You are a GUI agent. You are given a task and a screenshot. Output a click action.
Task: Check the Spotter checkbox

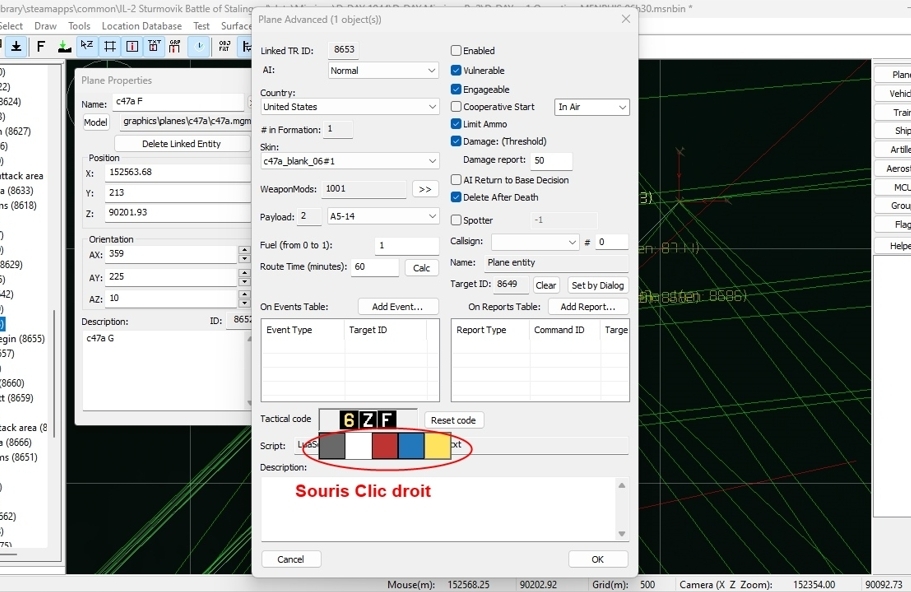456,220
